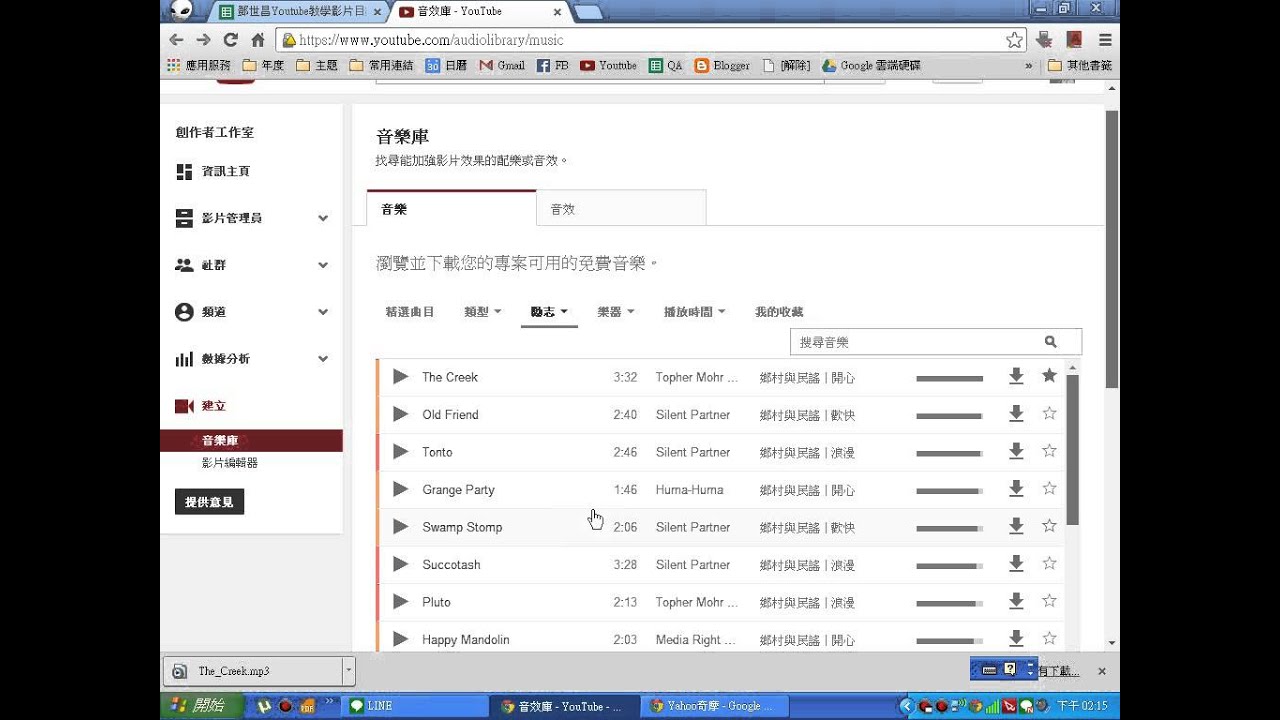
Task: Download the Succotash track
Action: [1016, 564]
